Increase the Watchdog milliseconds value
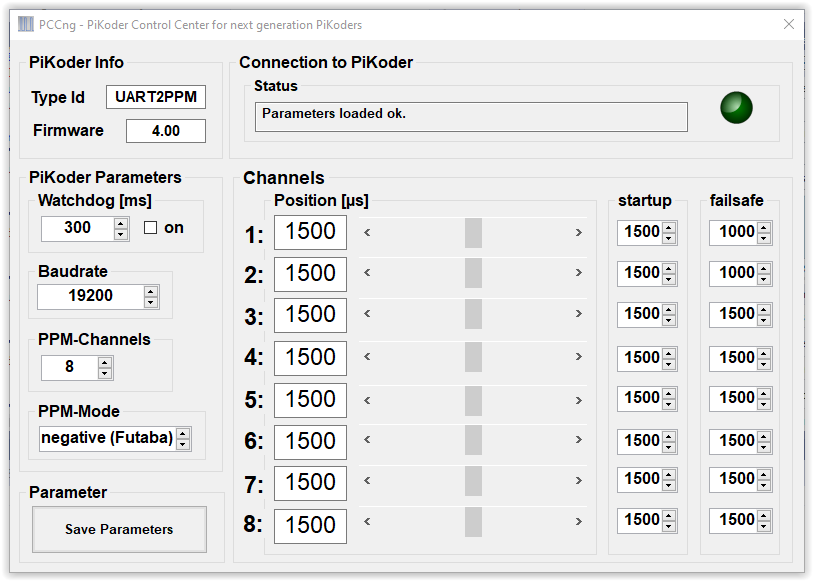Screen dimensions: 813x581 click(x=121, y=223)
